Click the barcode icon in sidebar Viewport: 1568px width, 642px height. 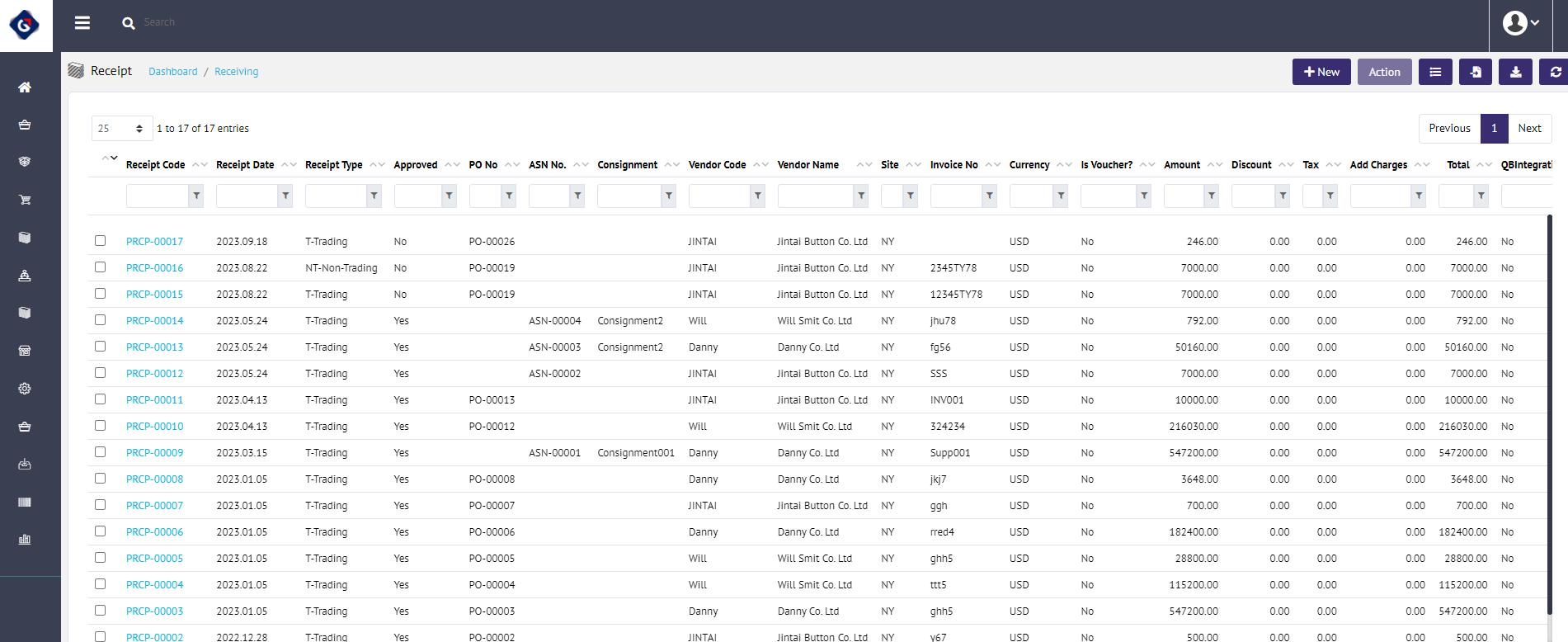pyautogui.click(x=25, y=502)
